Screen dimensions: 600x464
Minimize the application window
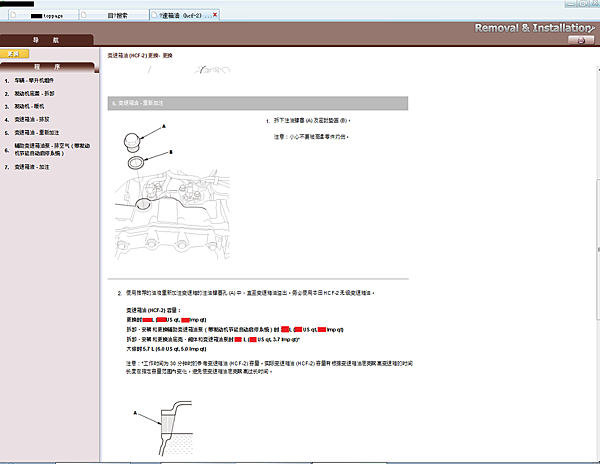[571, 3]
